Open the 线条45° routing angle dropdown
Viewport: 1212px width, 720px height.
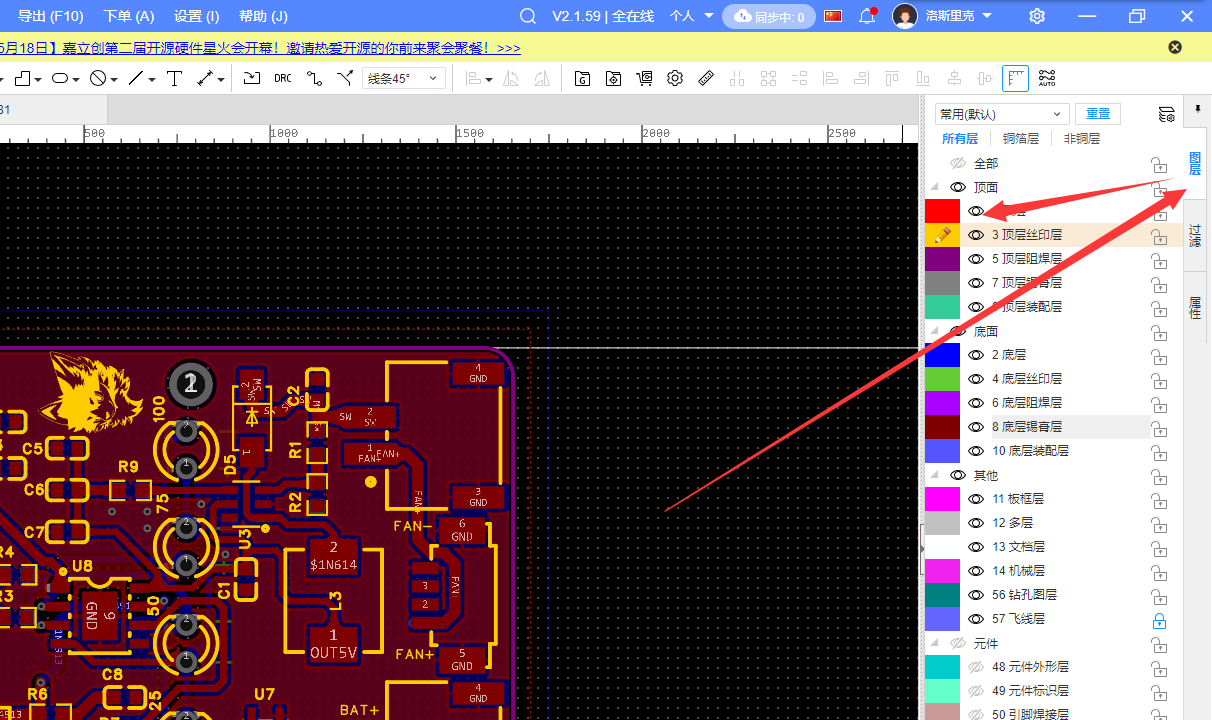(x=403, y=78)
